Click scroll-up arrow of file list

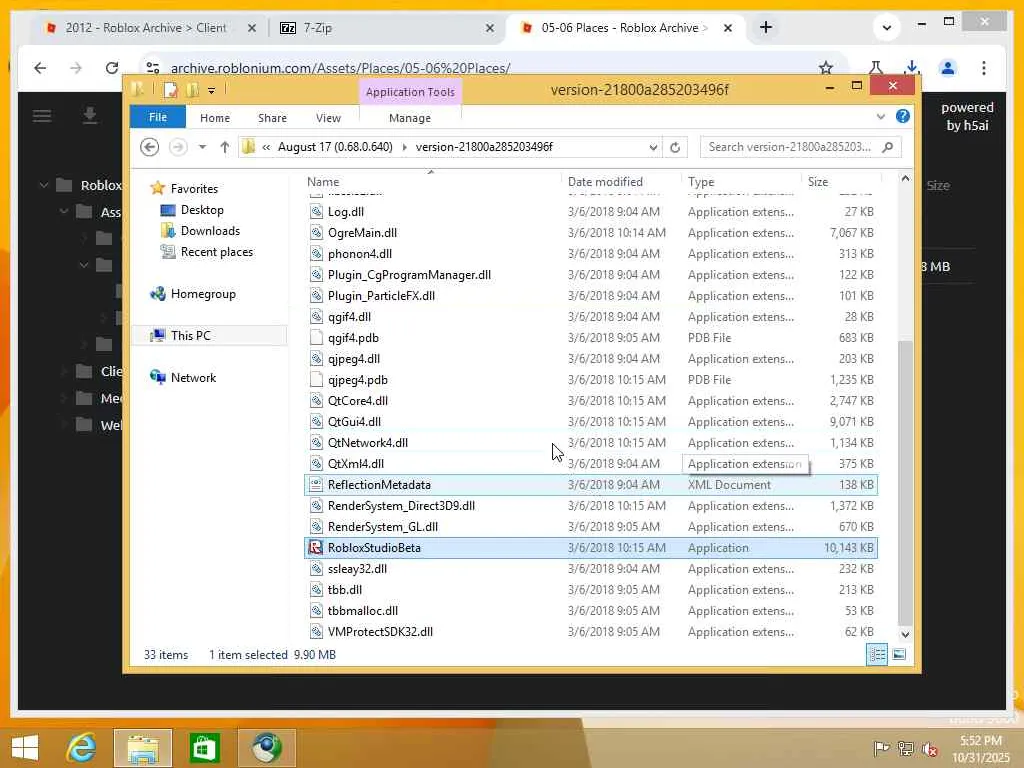(x=905, y=178)
